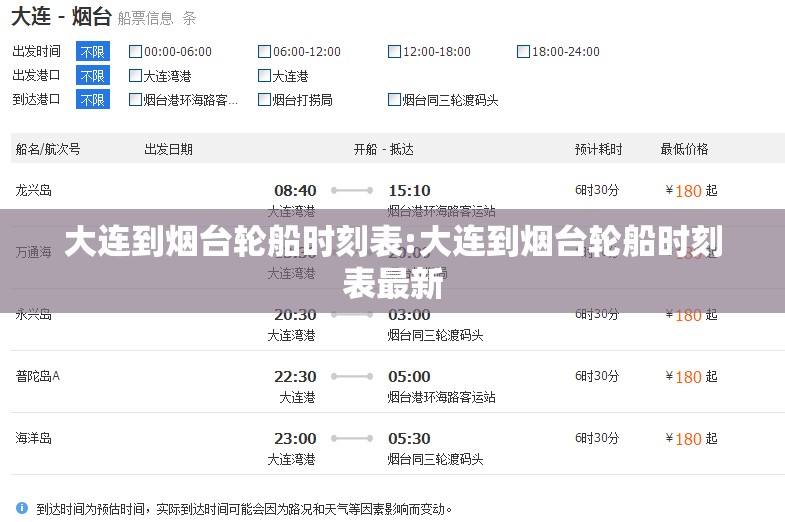
Task: Check the 烟台港环海路客... arrival port box
Action: coord(135,100)
